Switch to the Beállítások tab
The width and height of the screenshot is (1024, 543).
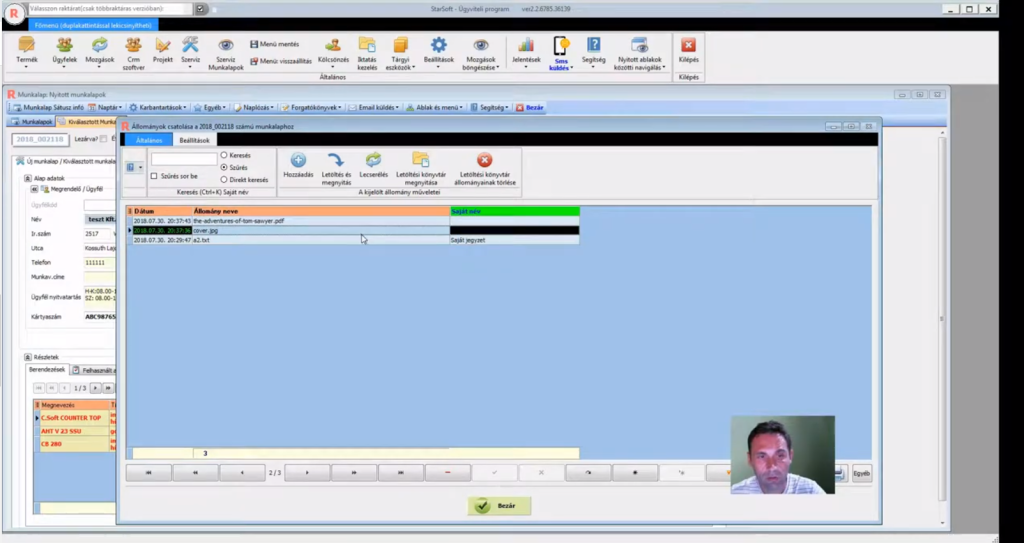coord(194,140)
